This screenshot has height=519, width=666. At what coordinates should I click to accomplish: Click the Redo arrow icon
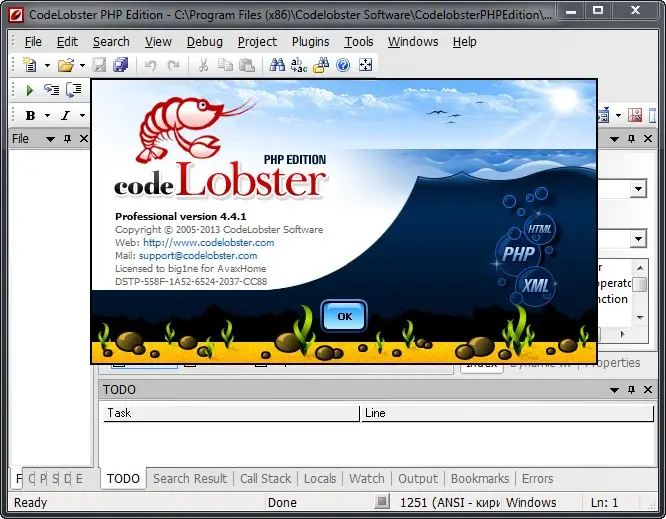click(x=173, y=65)
